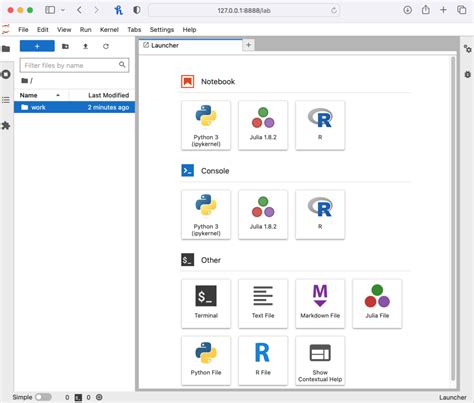
Task: Click the upload files icon
Action: pyautogui.click(x=85, y=46)
